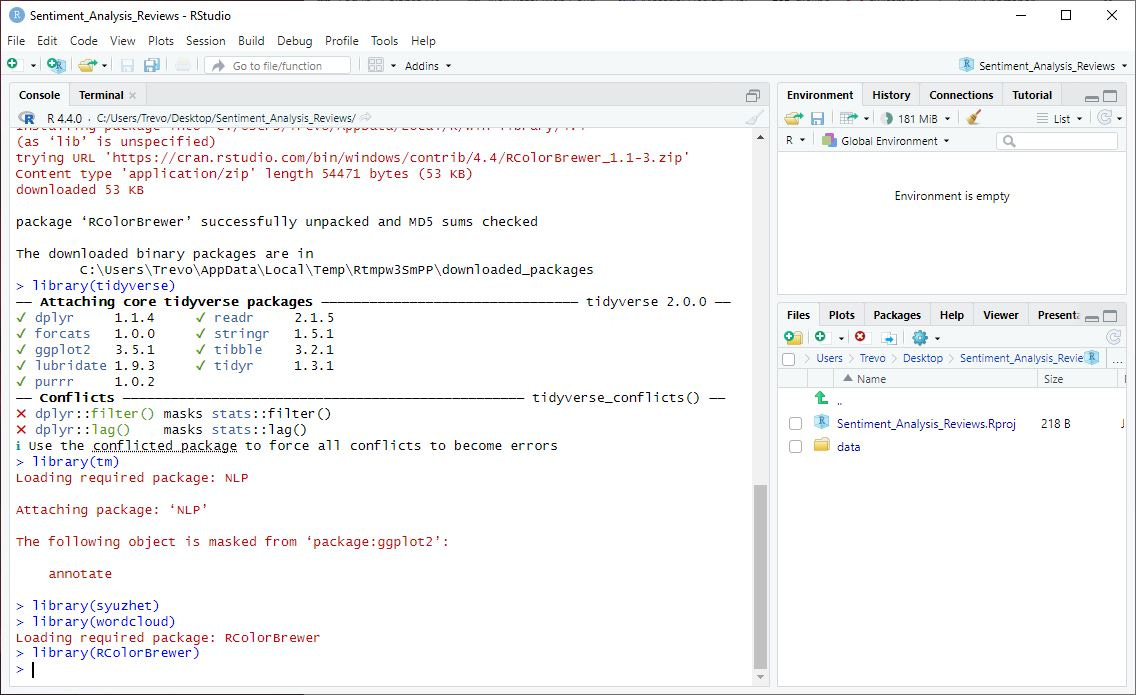Click the create new project icon
The width and height of the screenshot is (1136, 695).
(x=56, y=65)
